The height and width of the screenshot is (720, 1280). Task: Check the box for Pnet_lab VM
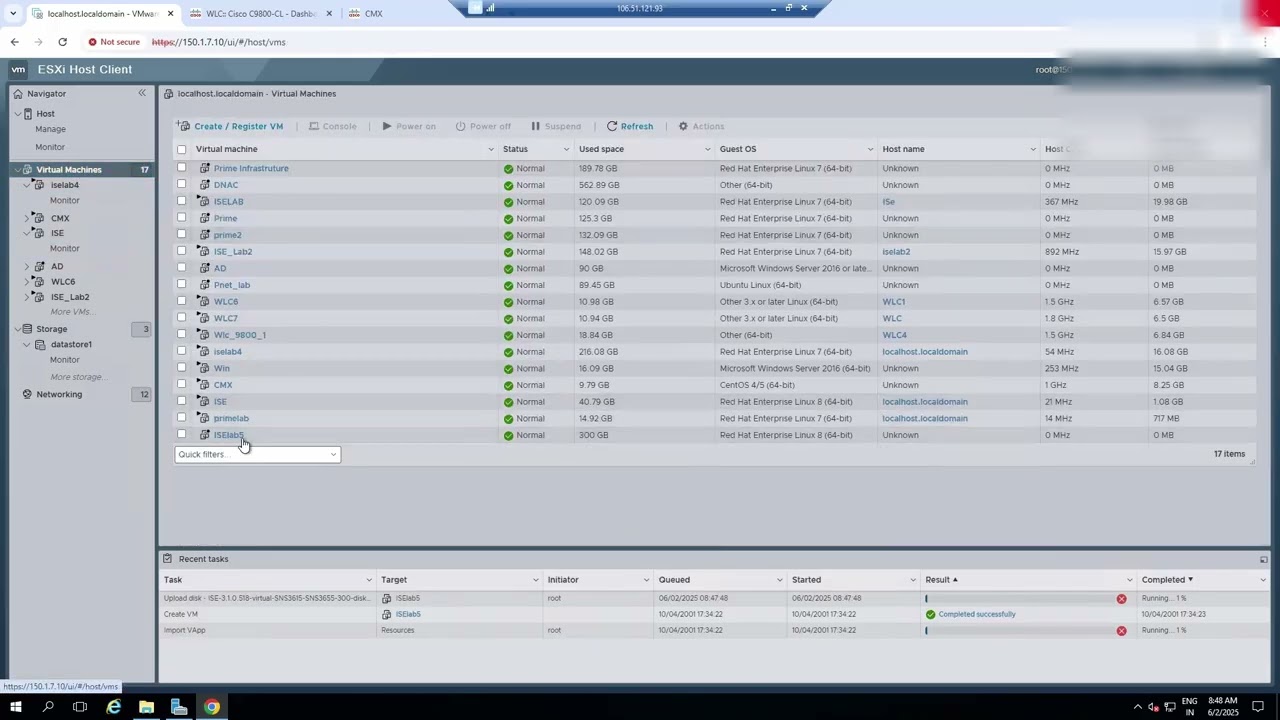coord(181,285)
